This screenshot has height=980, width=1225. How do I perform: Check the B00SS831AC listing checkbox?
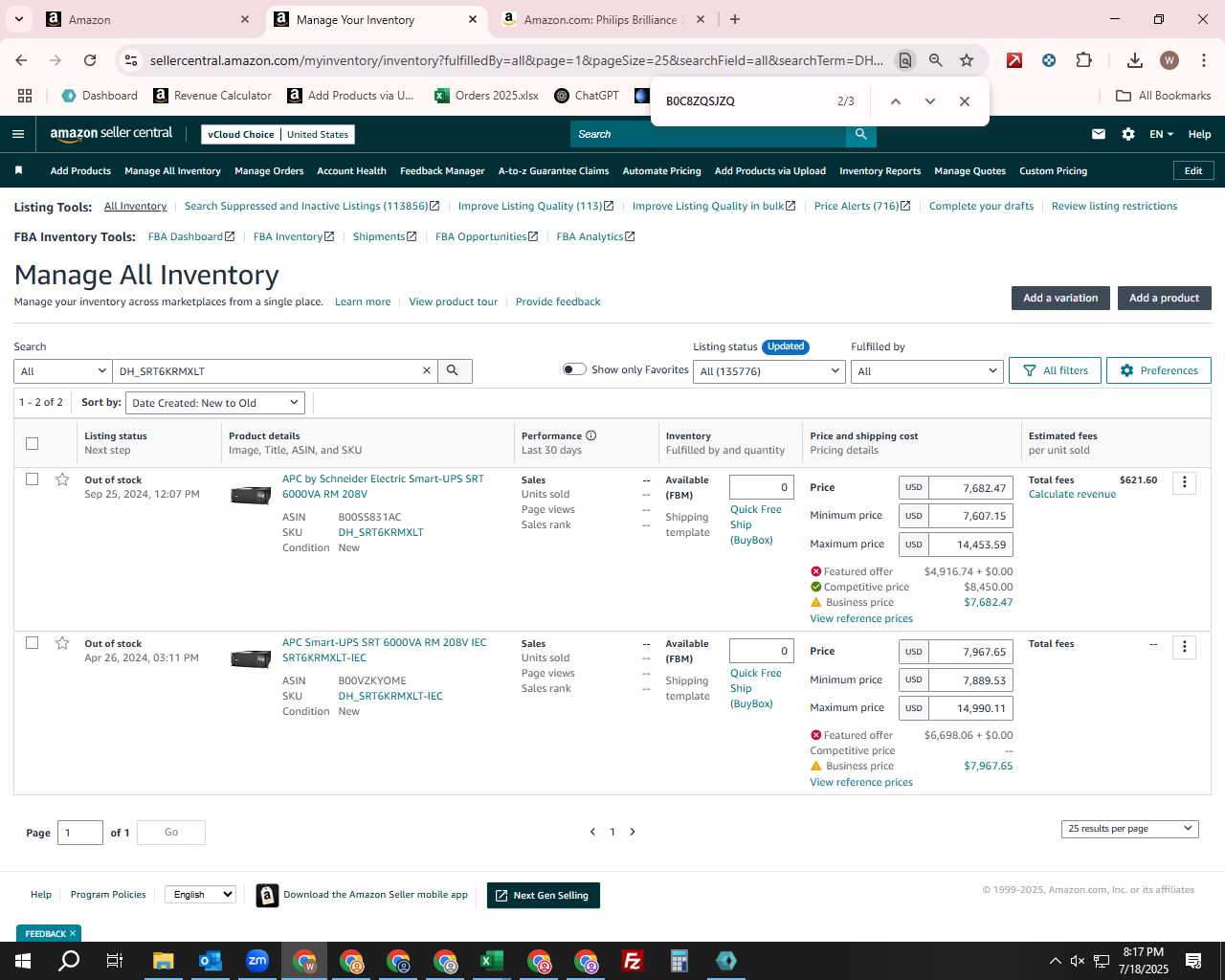[x=32, y=479]
